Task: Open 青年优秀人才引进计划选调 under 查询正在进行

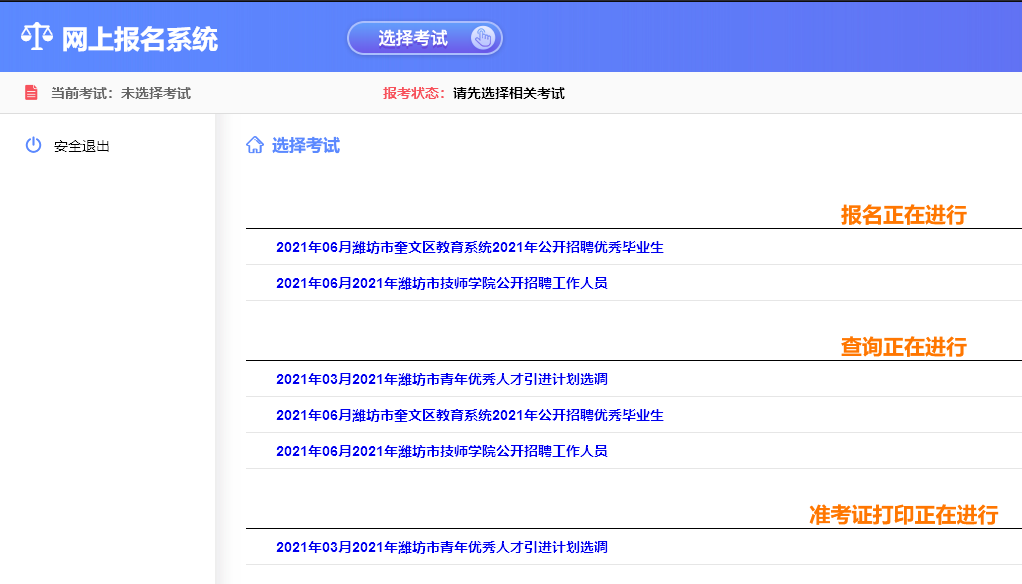Action: point(441,379)
